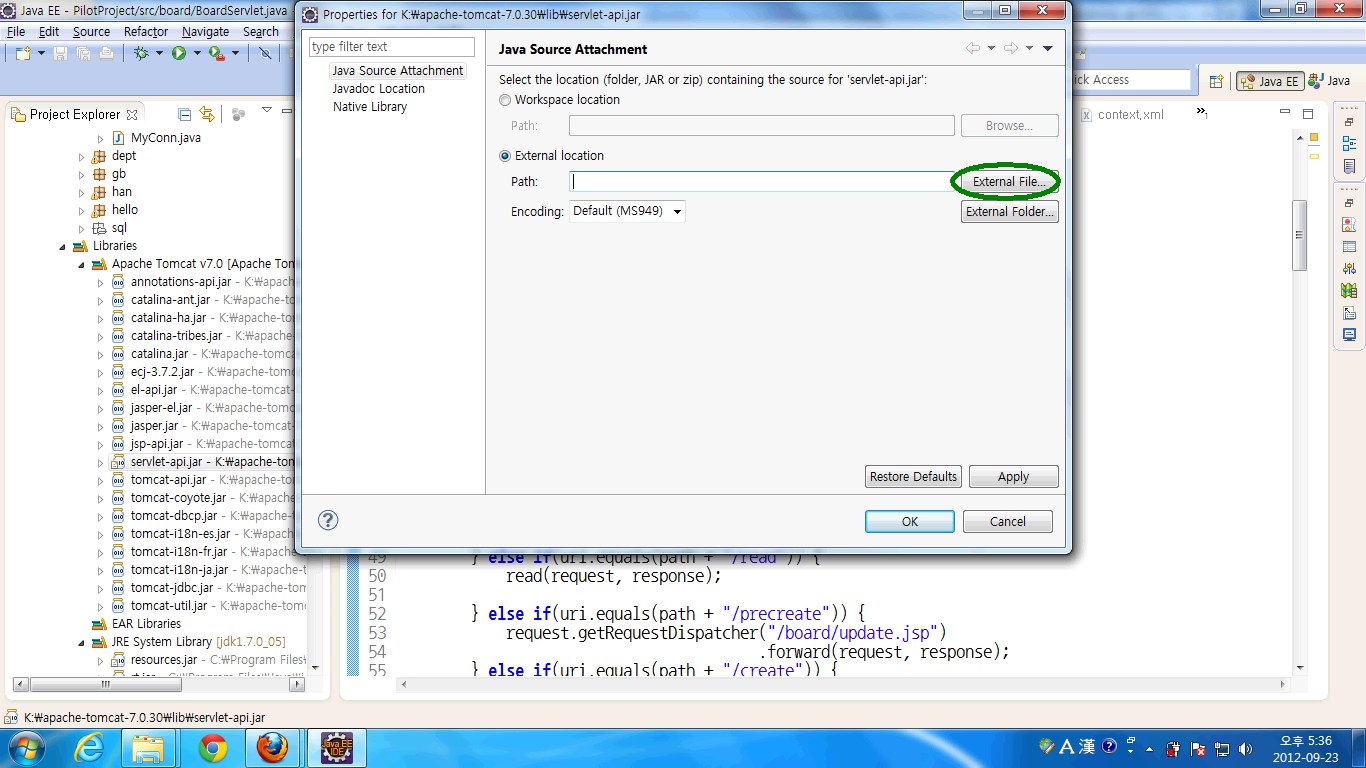
Task: Click the type filter text field
Action: tap(391, 47)
